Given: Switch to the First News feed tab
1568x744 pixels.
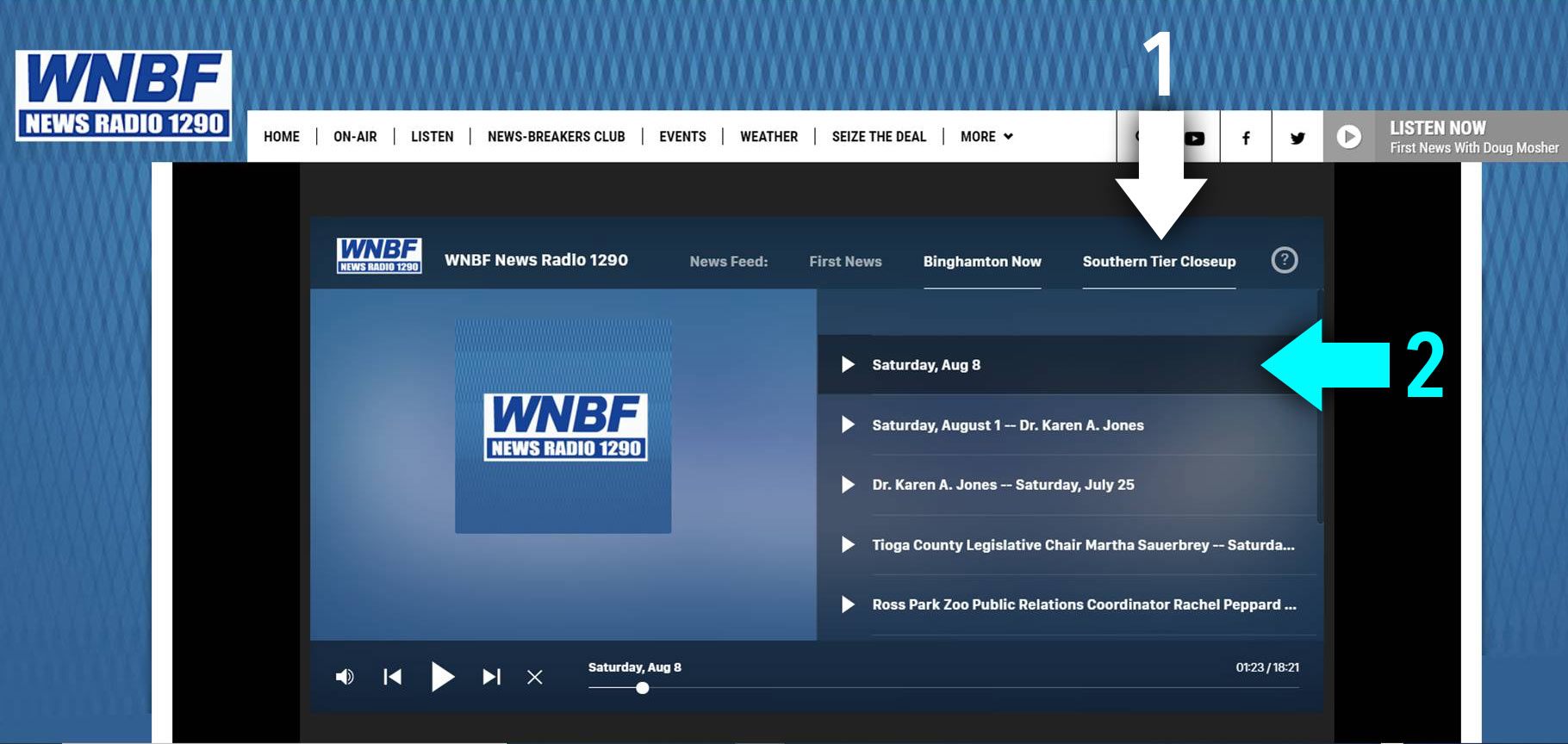Looking at the screenshot, I should pos(845,261).
